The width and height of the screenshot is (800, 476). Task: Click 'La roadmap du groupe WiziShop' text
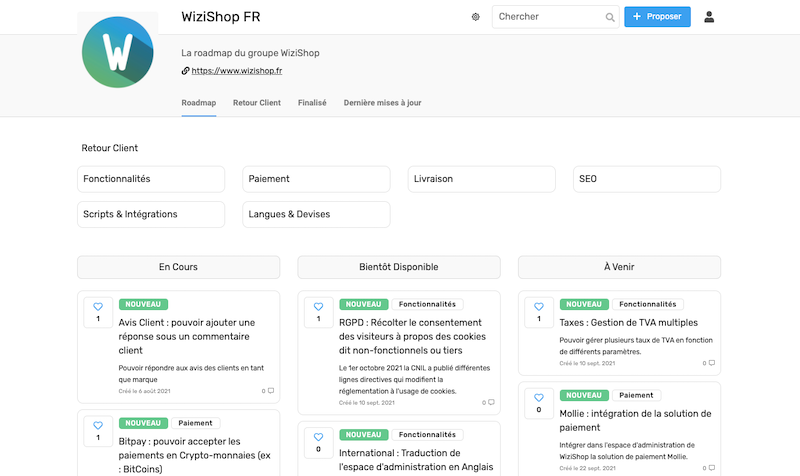click(251, 53)
